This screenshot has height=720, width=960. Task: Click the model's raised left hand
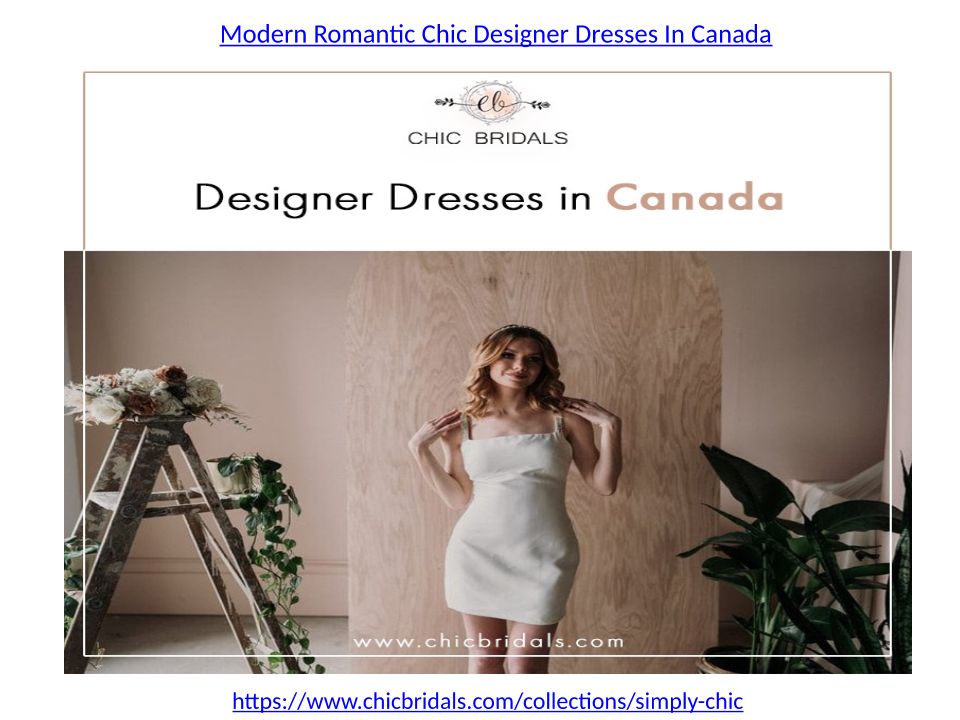pyautogui.click(x=591, y=415)
